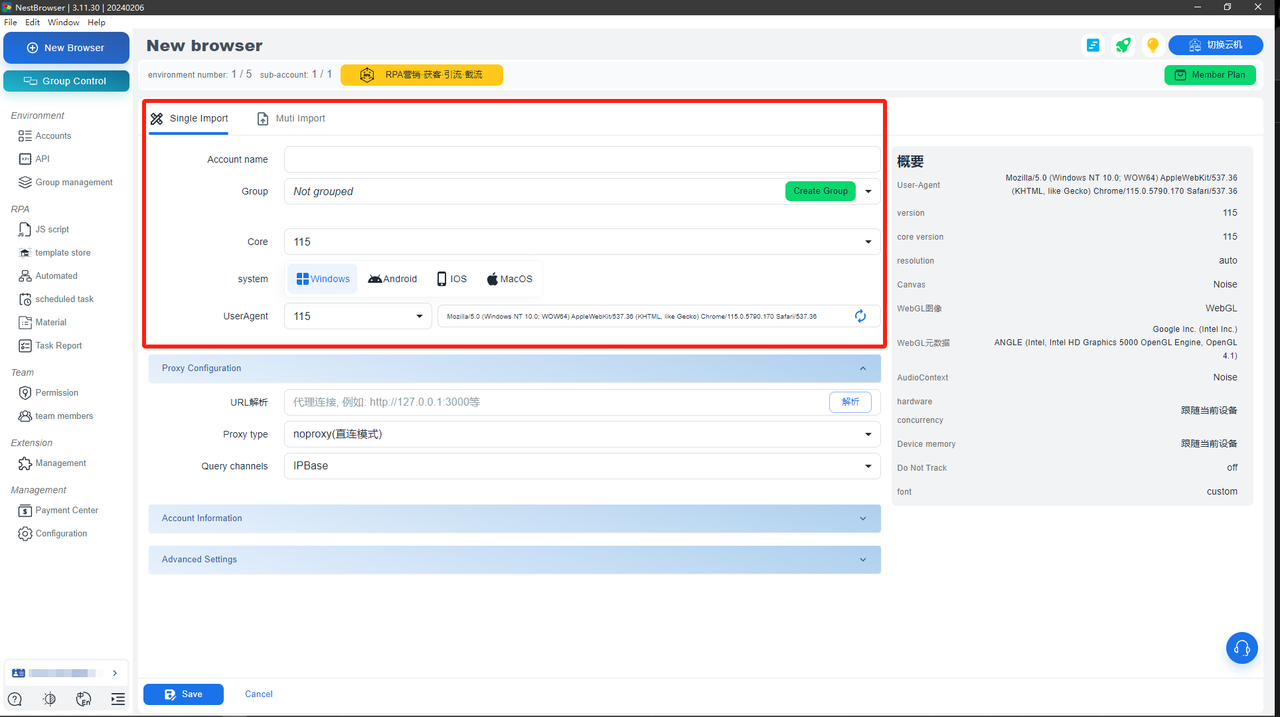Open the Window menu
This screenshot has height=717, width=1280.
tap(63, 22)
